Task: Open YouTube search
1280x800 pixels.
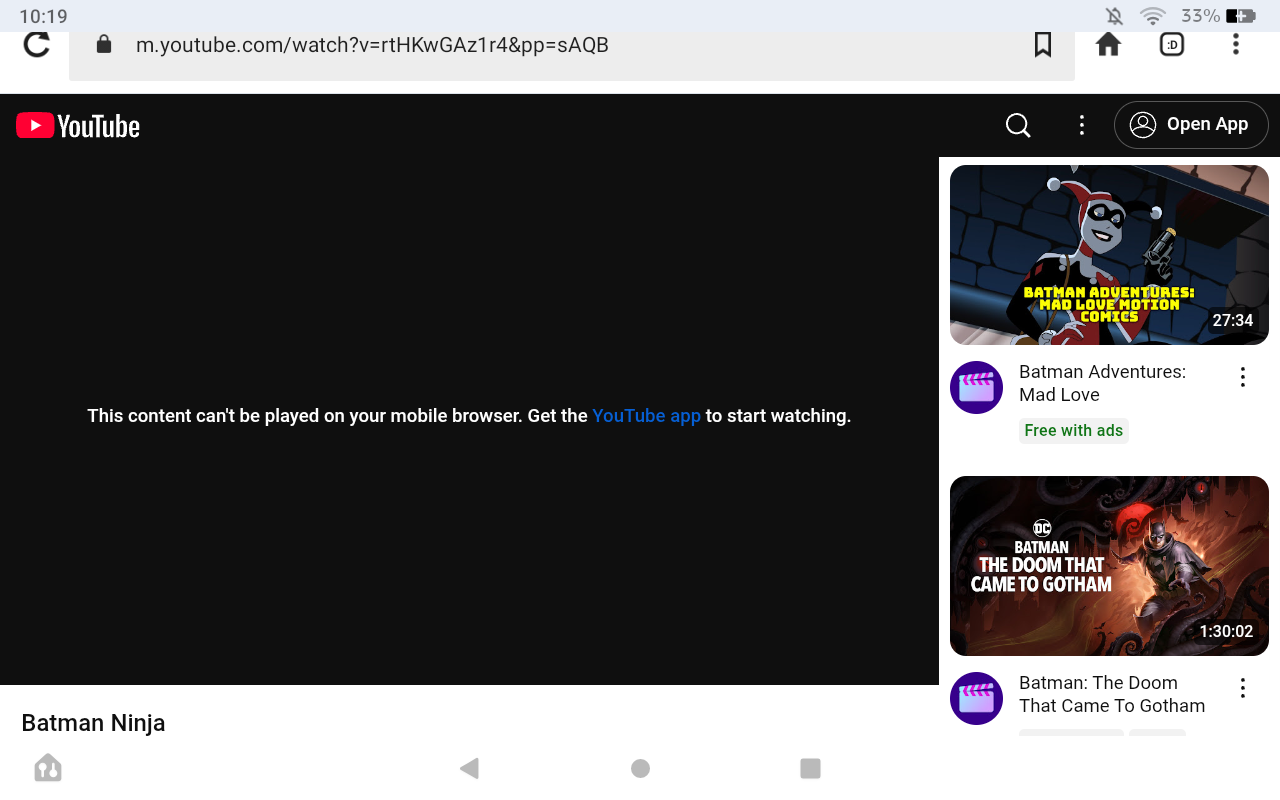Action: (x=1018, y=125)
